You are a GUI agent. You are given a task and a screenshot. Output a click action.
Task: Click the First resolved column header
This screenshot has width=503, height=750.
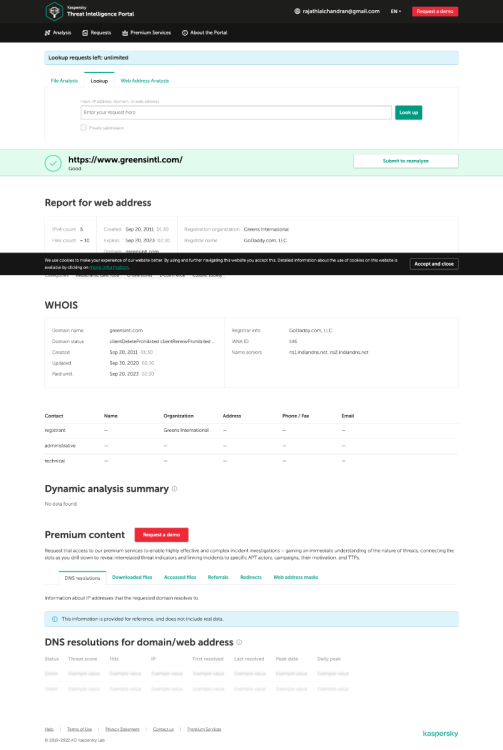[x=208, y=659]
